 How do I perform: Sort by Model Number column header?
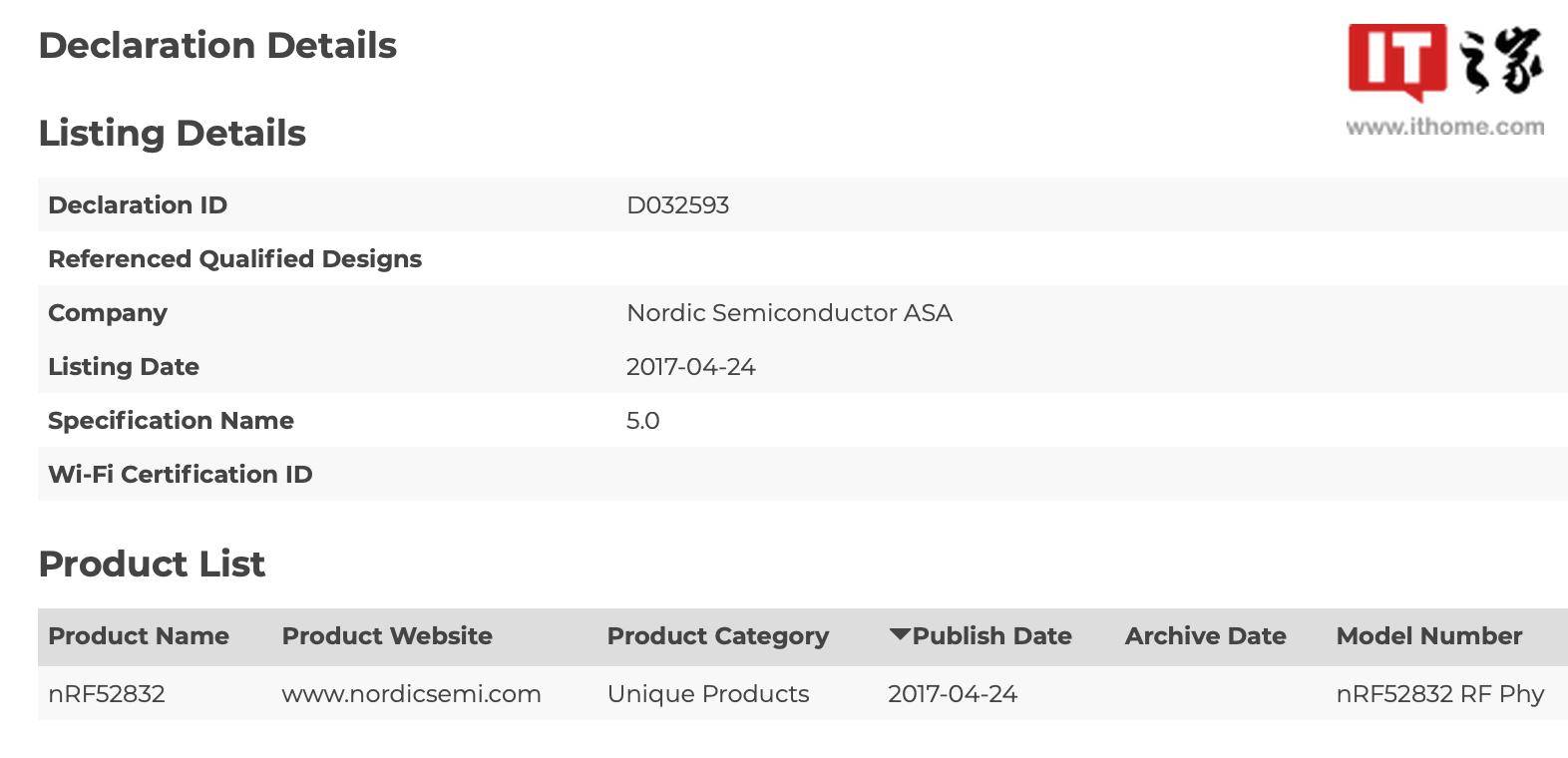pyautogui.click(x=1428, y=636)
